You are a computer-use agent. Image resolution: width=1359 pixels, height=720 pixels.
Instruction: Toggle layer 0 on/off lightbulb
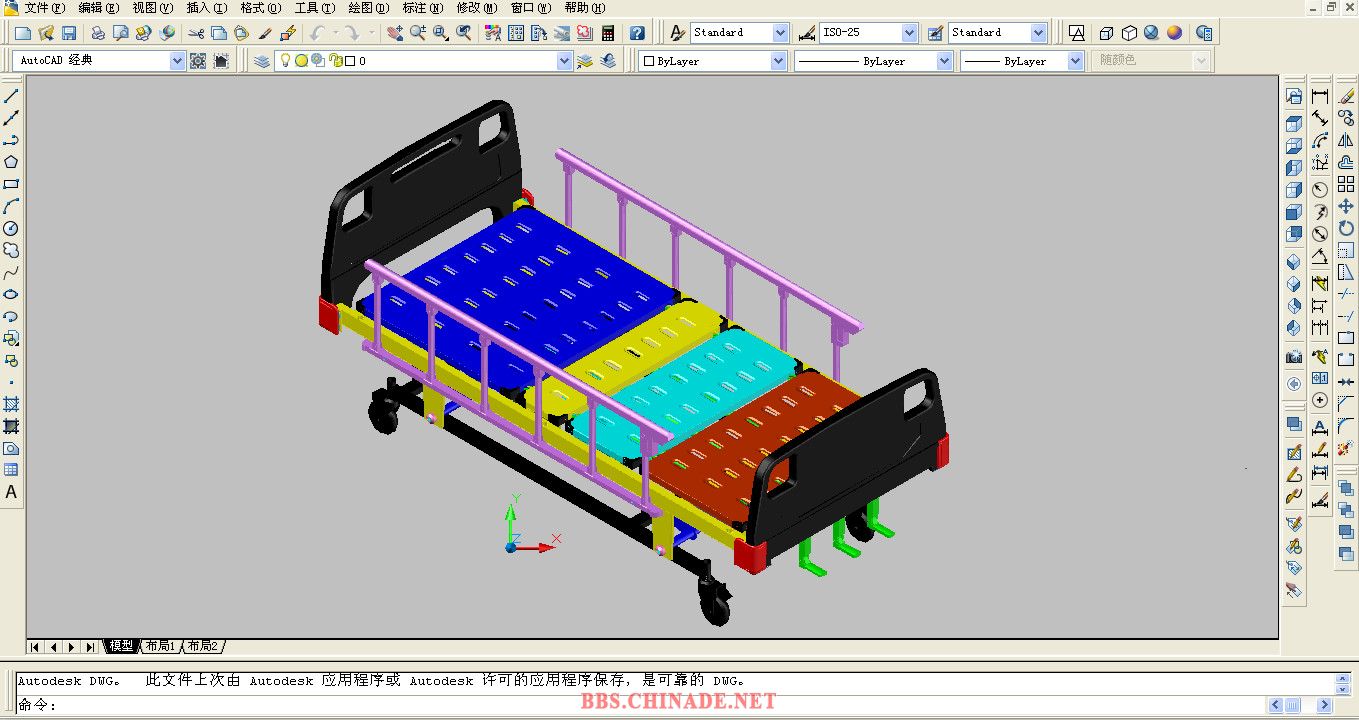pos(285,61)
